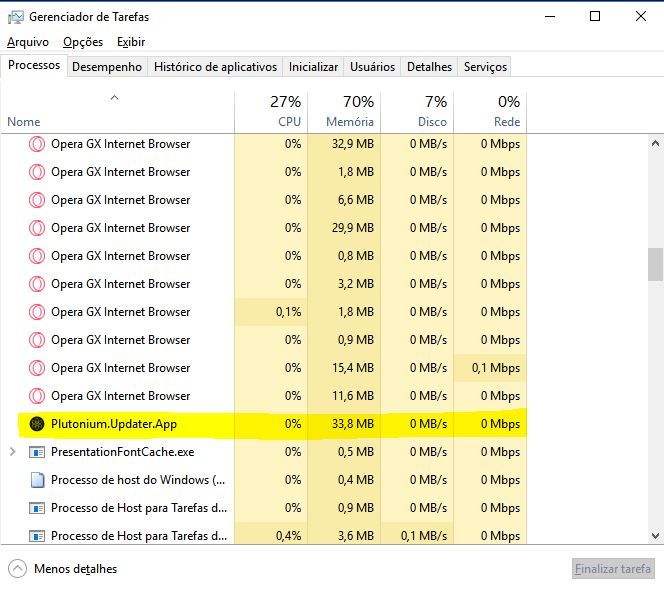Click the 6,6 MB memory cell
This screenshot has height=593, width=664.
point(344,200)
